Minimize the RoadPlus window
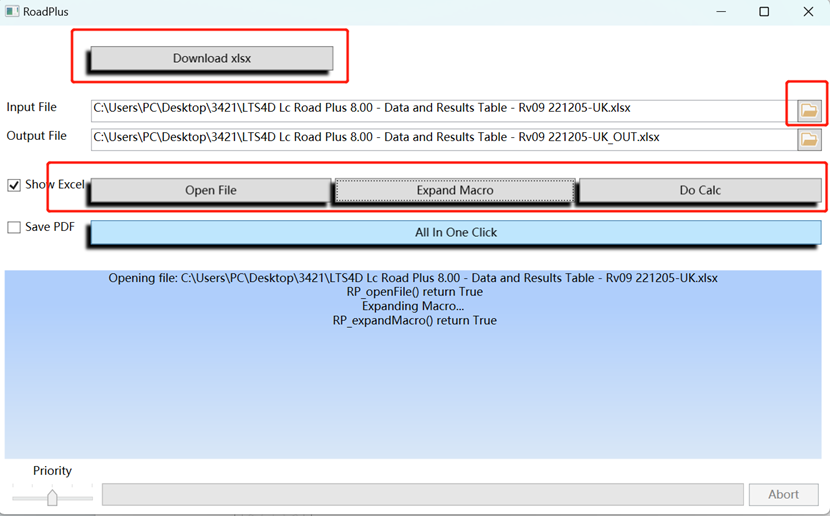Image resolution: width=830 pixels, height=516 pixels. [x=721, y=11]
